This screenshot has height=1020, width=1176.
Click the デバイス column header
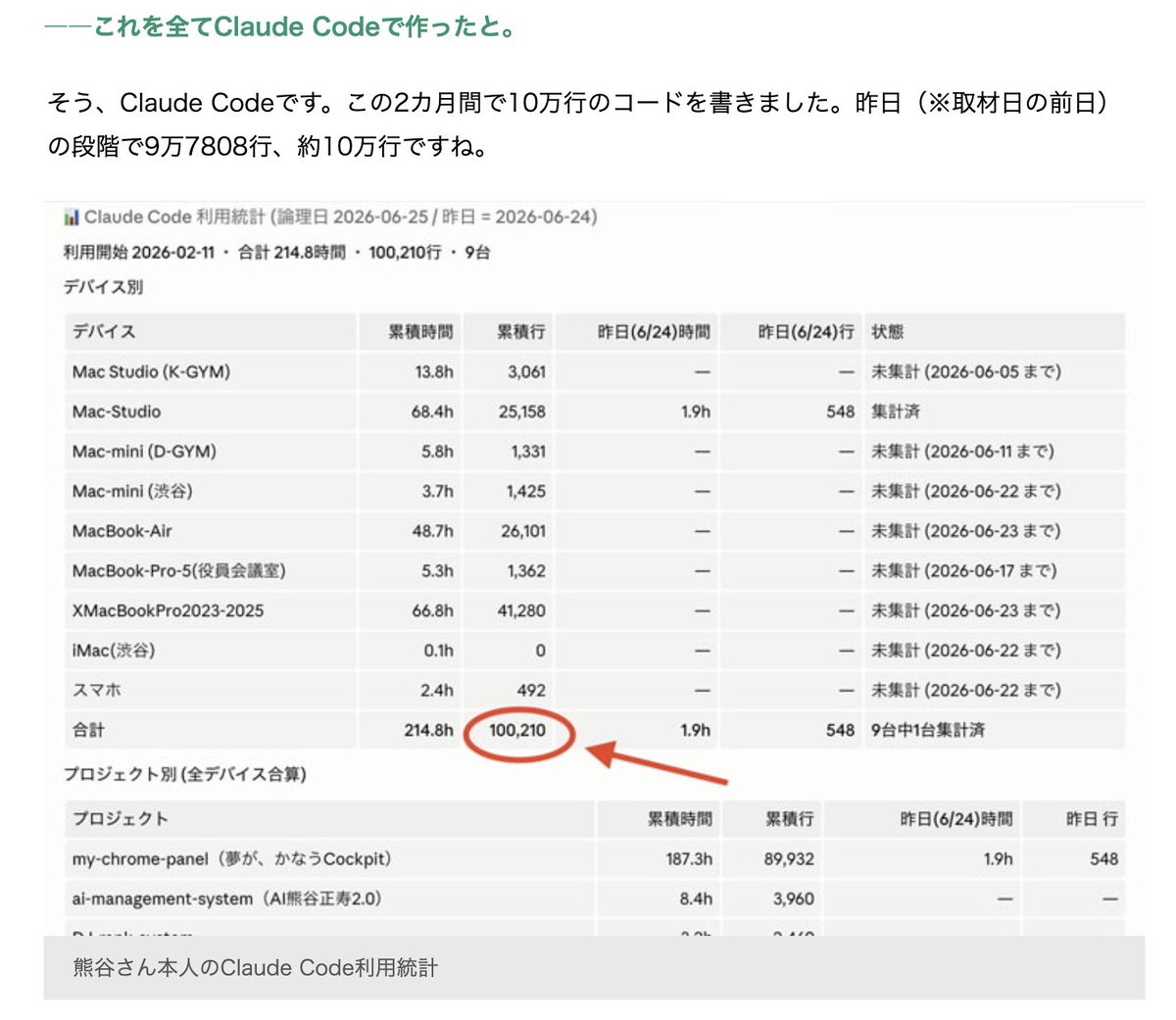coord(103,332)
